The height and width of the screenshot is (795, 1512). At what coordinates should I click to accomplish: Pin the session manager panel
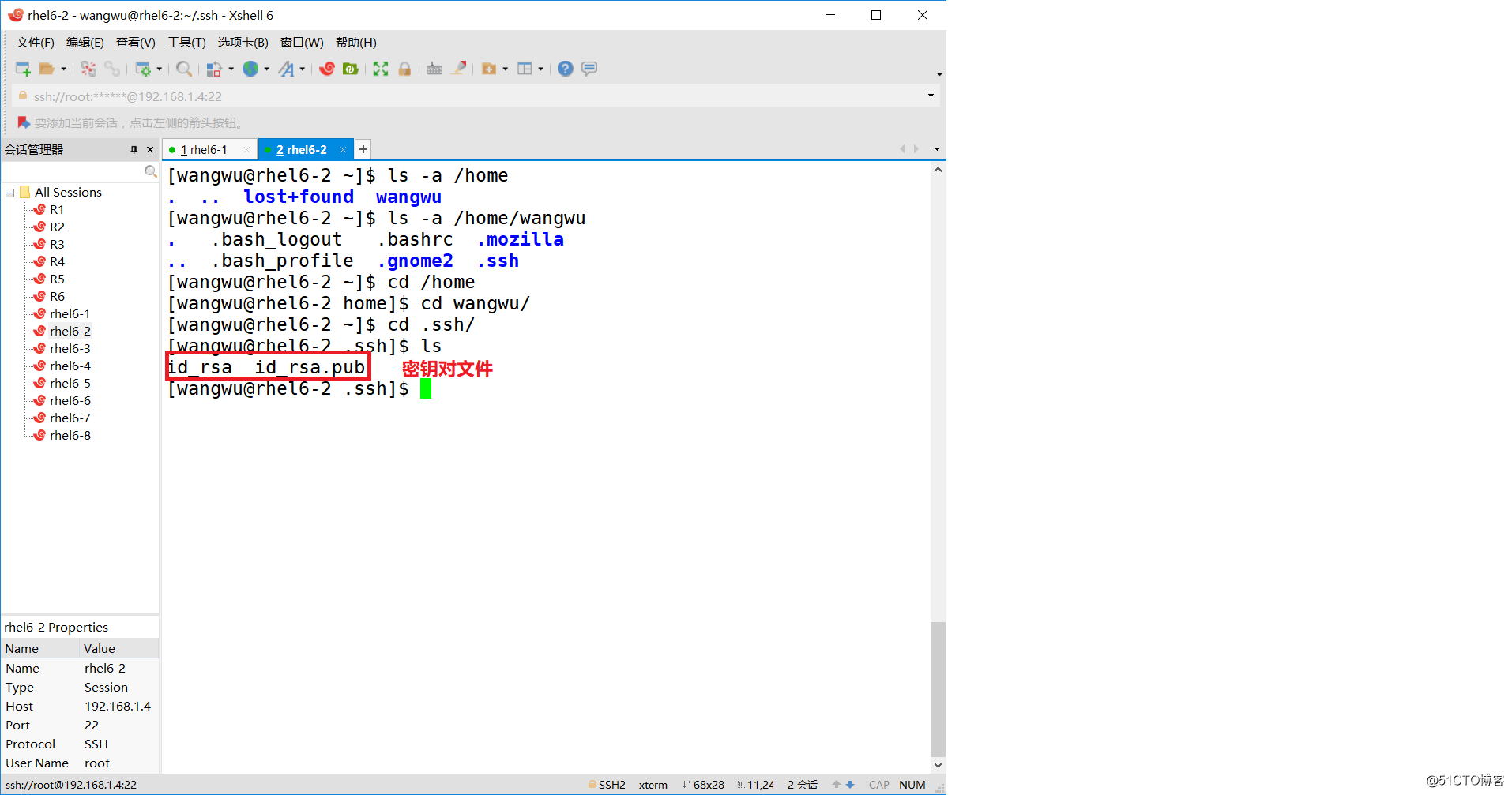(x=134, y=149)
